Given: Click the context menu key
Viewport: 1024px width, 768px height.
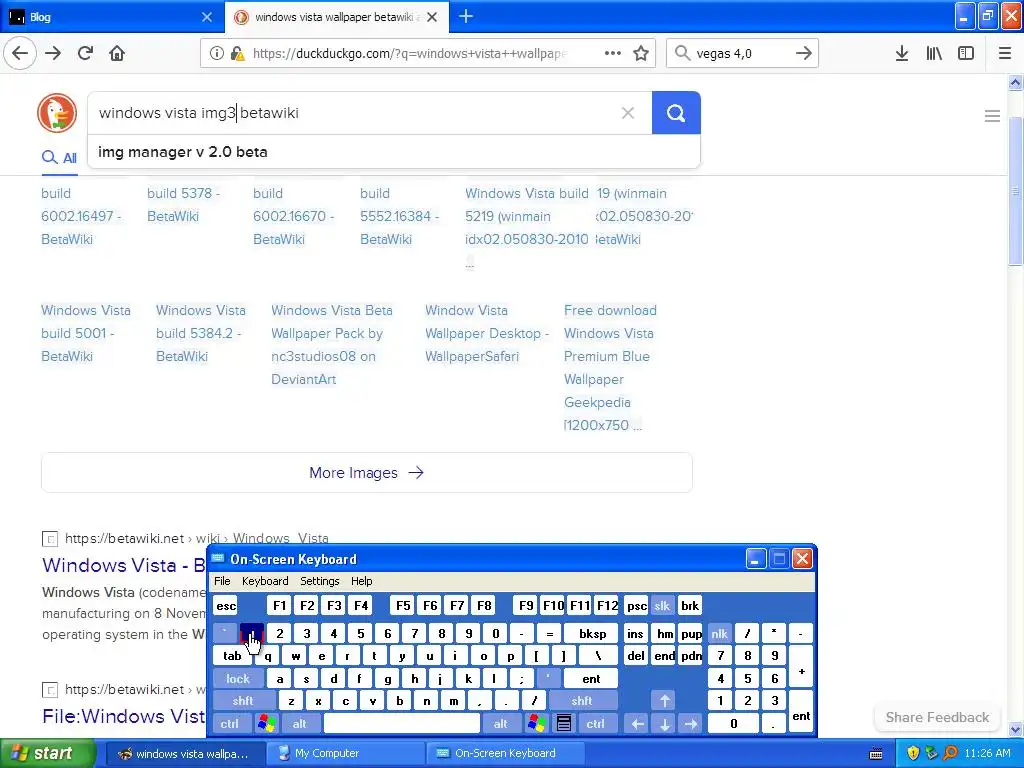Looking at the screenshot, I should click(x=564, y=724).
